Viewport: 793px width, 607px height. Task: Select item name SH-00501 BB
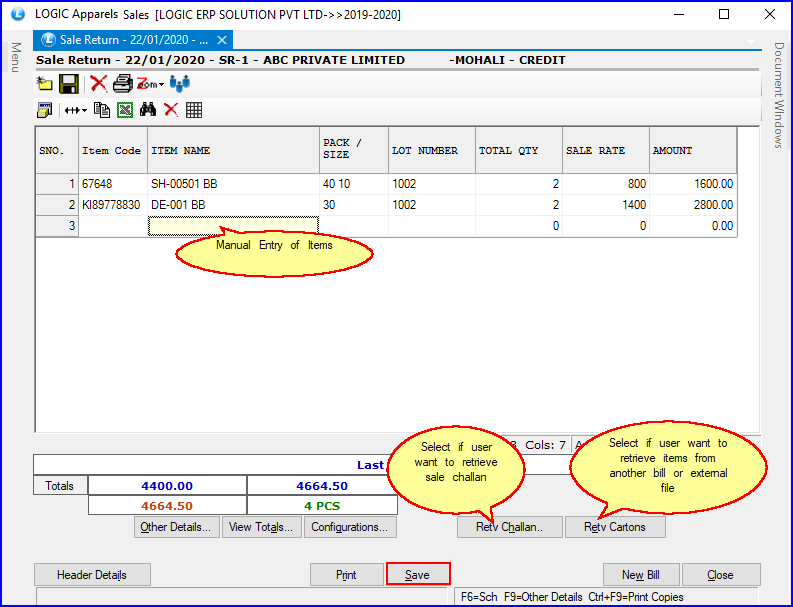point(233,184)
